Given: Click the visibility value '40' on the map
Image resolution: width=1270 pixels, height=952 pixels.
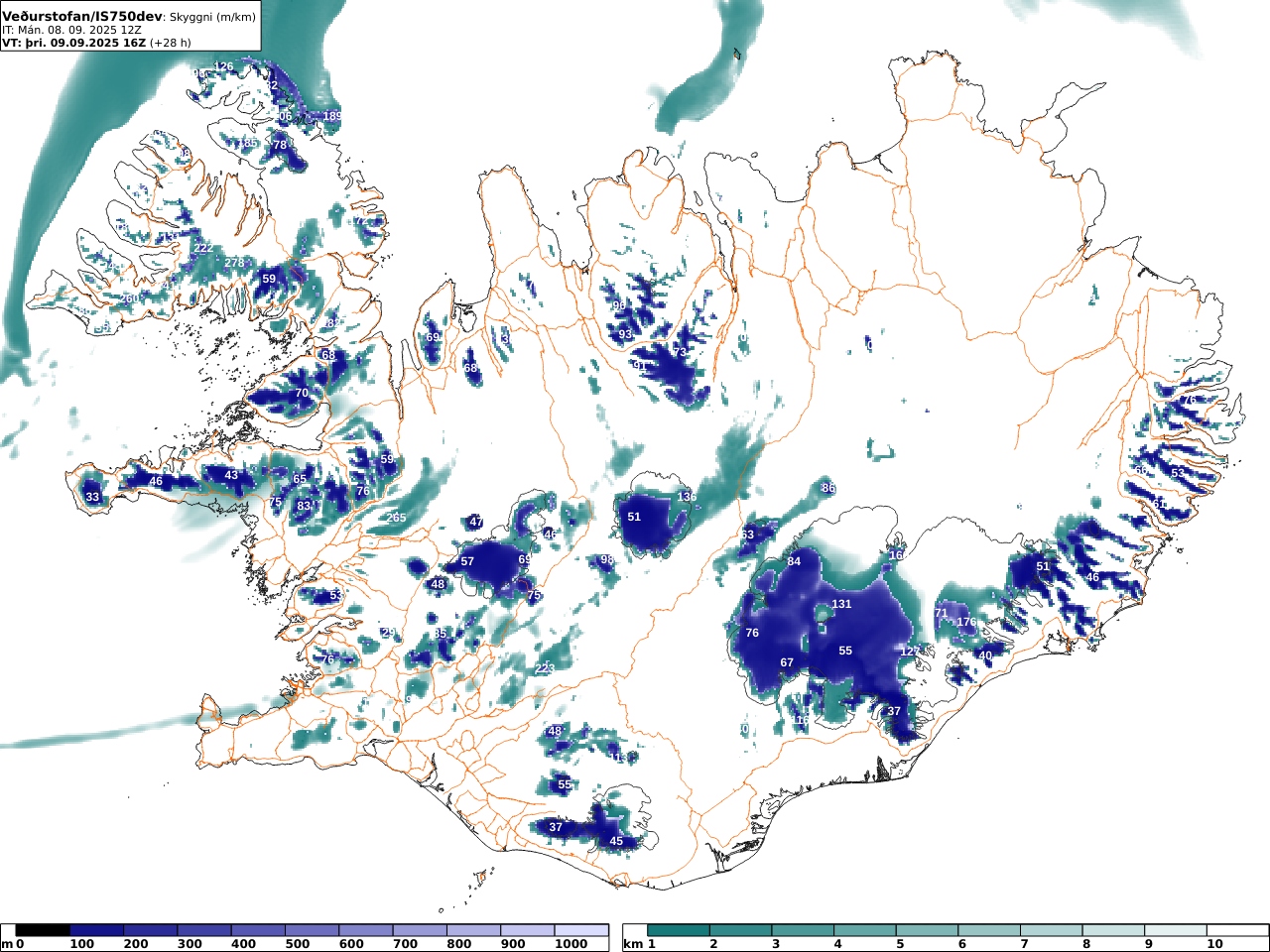Looking at the screenshot, I should (x=985, y=655).
